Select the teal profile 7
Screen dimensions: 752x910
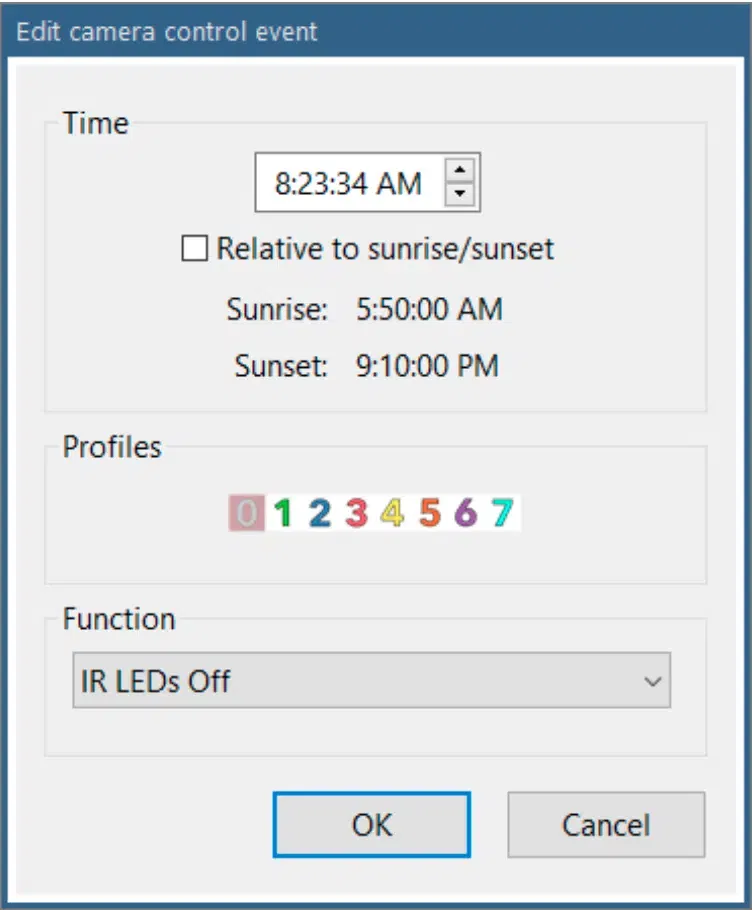502,514
